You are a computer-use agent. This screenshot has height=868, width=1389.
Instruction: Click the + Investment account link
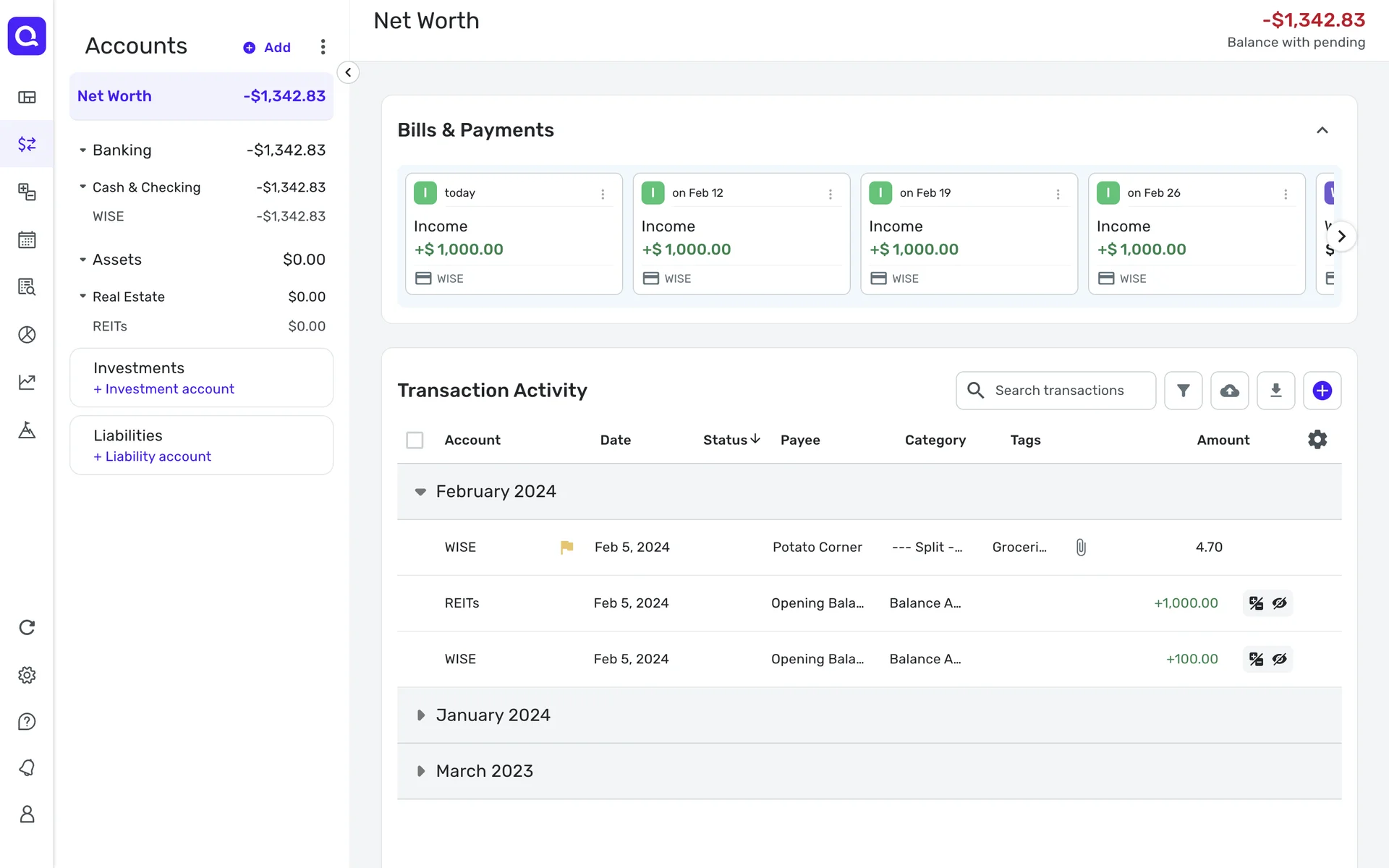point(163,389)
